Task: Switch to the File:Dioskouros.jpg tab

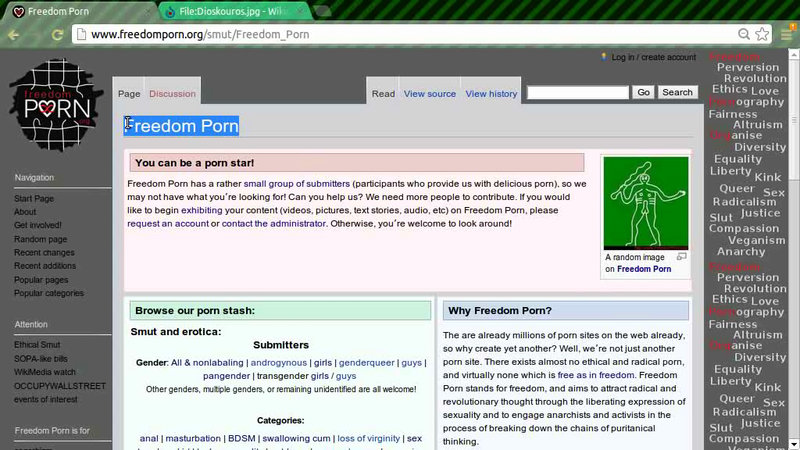Action: [235, 11]
